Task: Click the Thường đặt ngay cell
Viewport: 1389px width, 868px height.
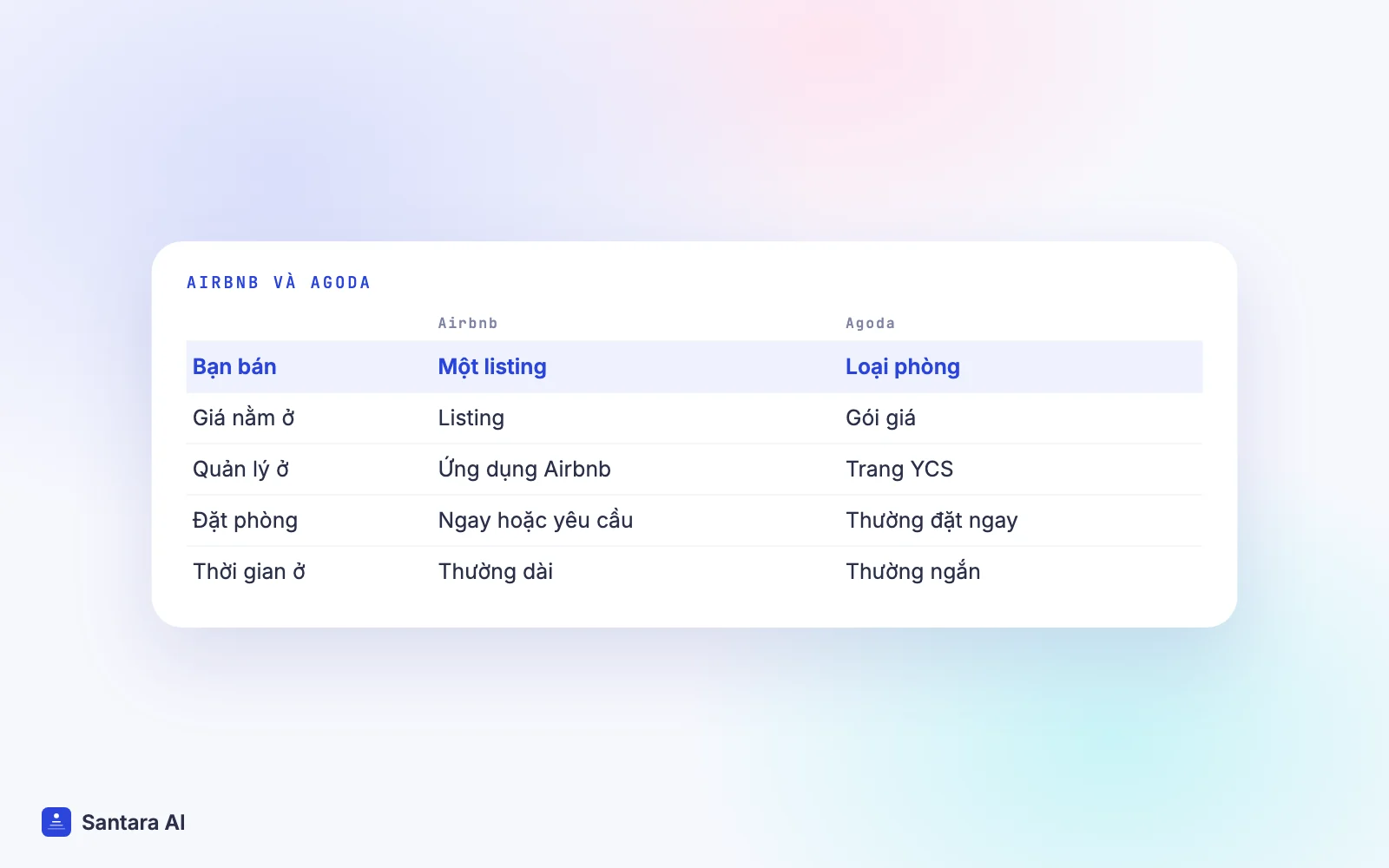Action: click(931, 520)
